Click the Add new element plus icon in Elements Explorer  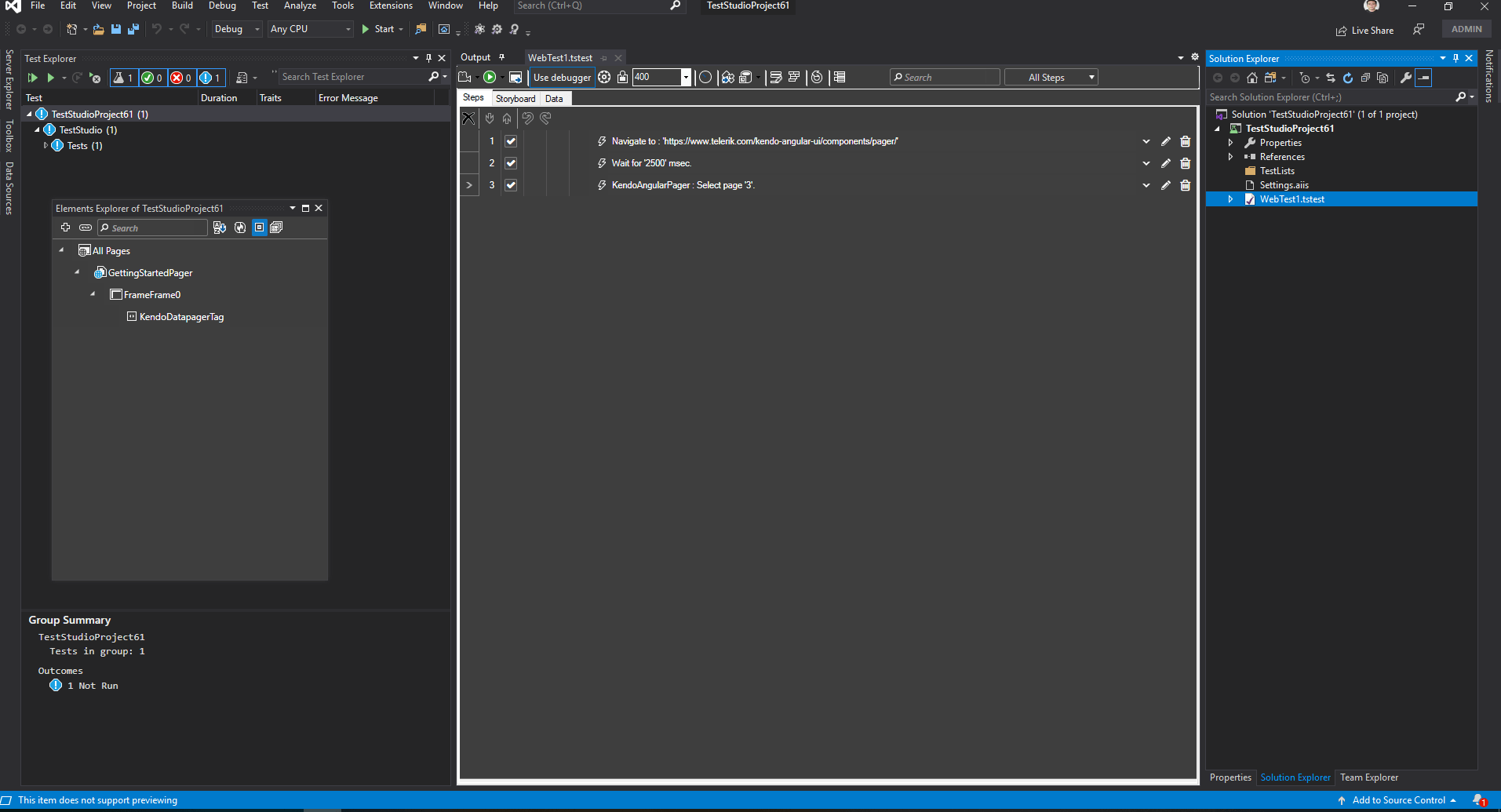coord(65,228)
